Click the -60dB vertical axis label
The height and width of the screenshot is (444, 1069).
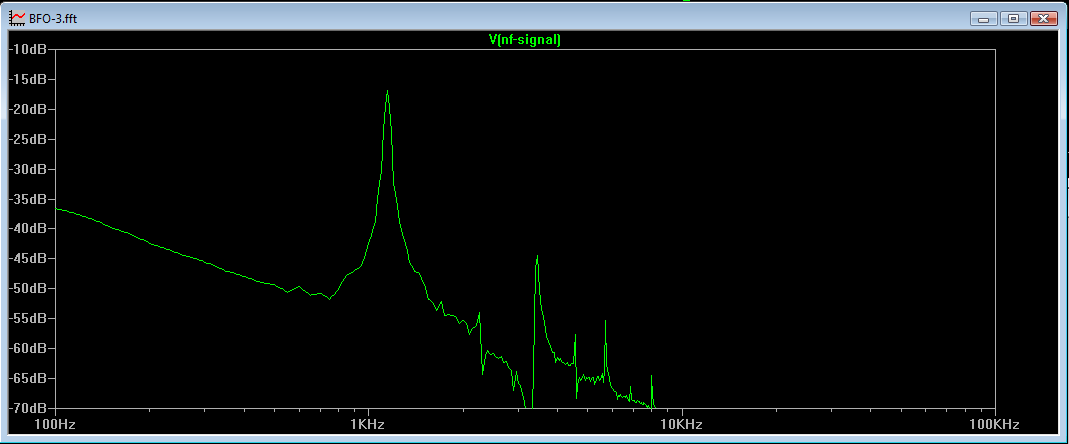click(28, 349)
